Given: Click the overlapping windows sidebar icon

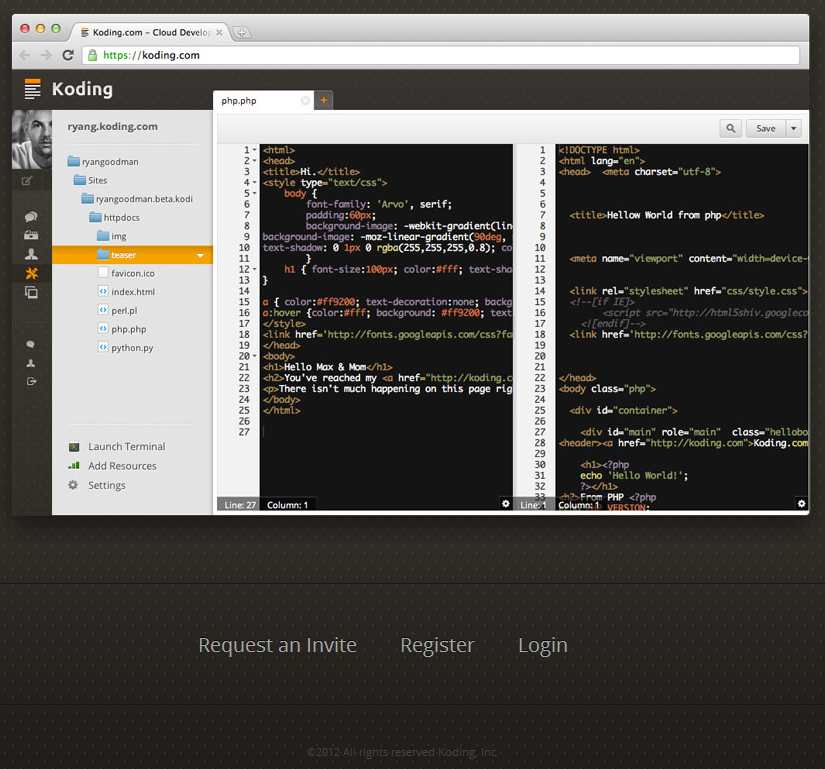Looking at the screenshot, I should pos(31,293).
